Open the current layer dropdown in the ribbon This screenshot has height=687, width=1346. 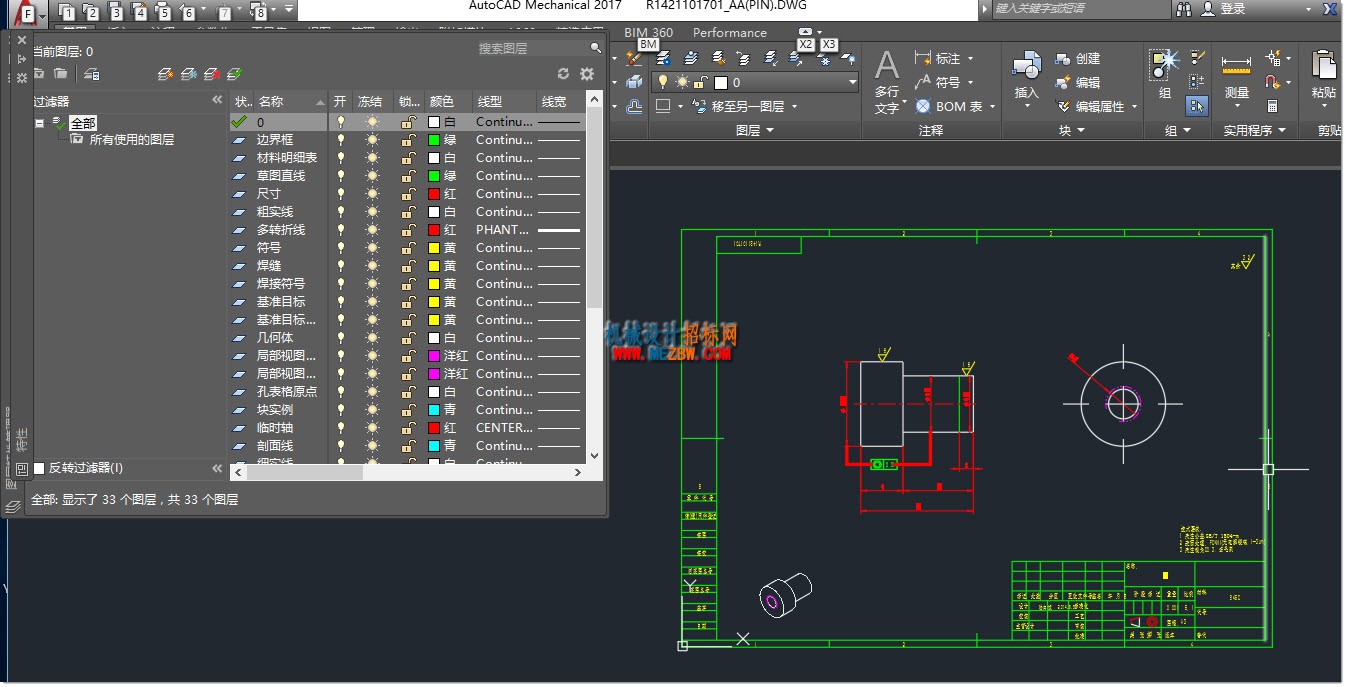[755, 82]
